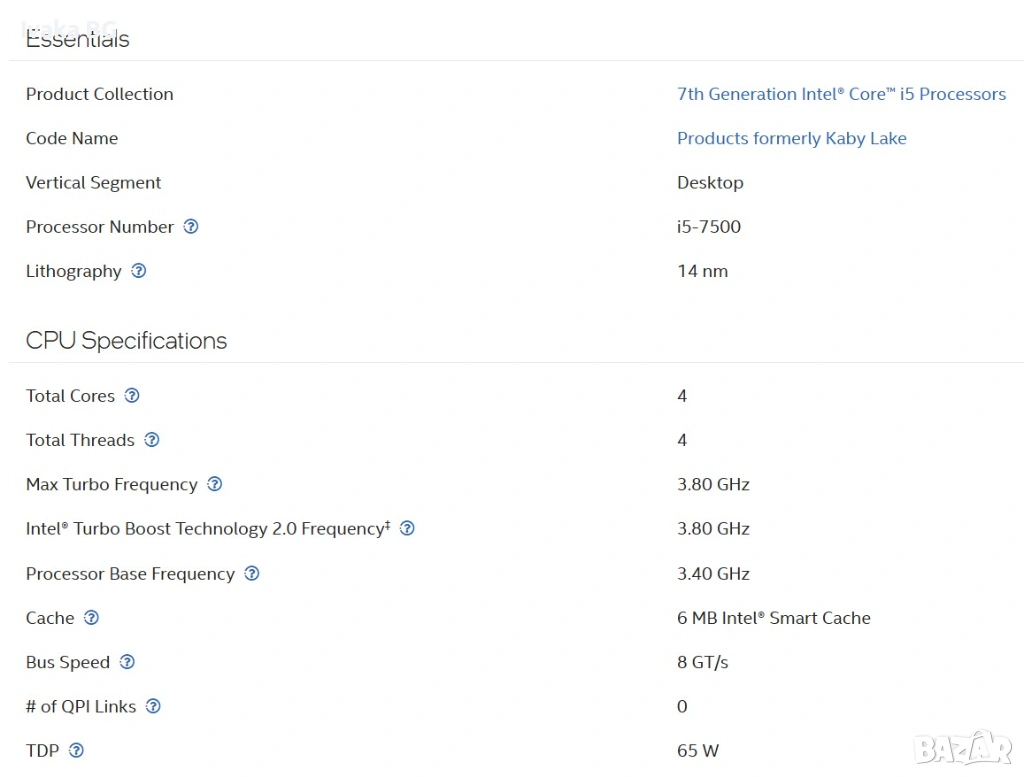Viewport: 1024px width, 777px height.
Task: Click the 14 nm lithography value
Action: 702,271
